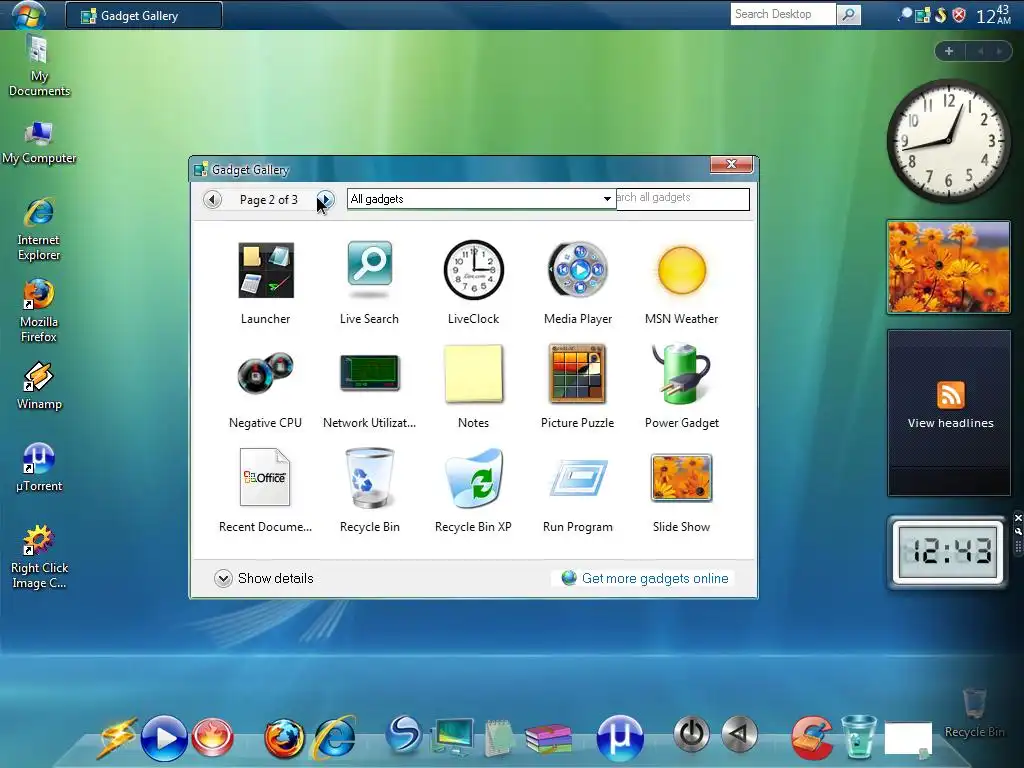
Task: Open Firefox icon in dock
Action: tap(284, 739)
